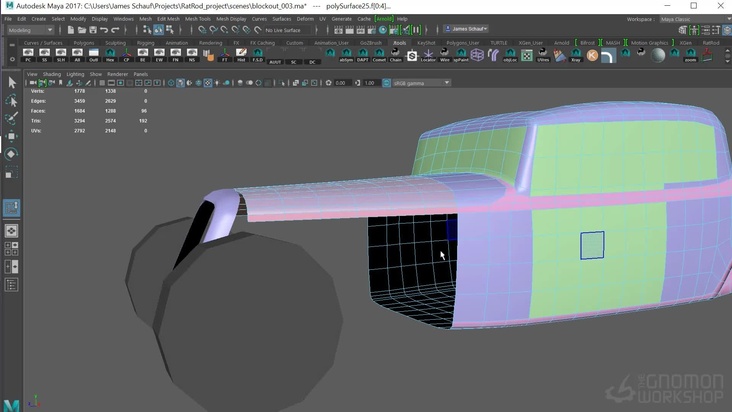732x412 pixels.
Task: Select the arrow Select tool
Action: point(11,83)
